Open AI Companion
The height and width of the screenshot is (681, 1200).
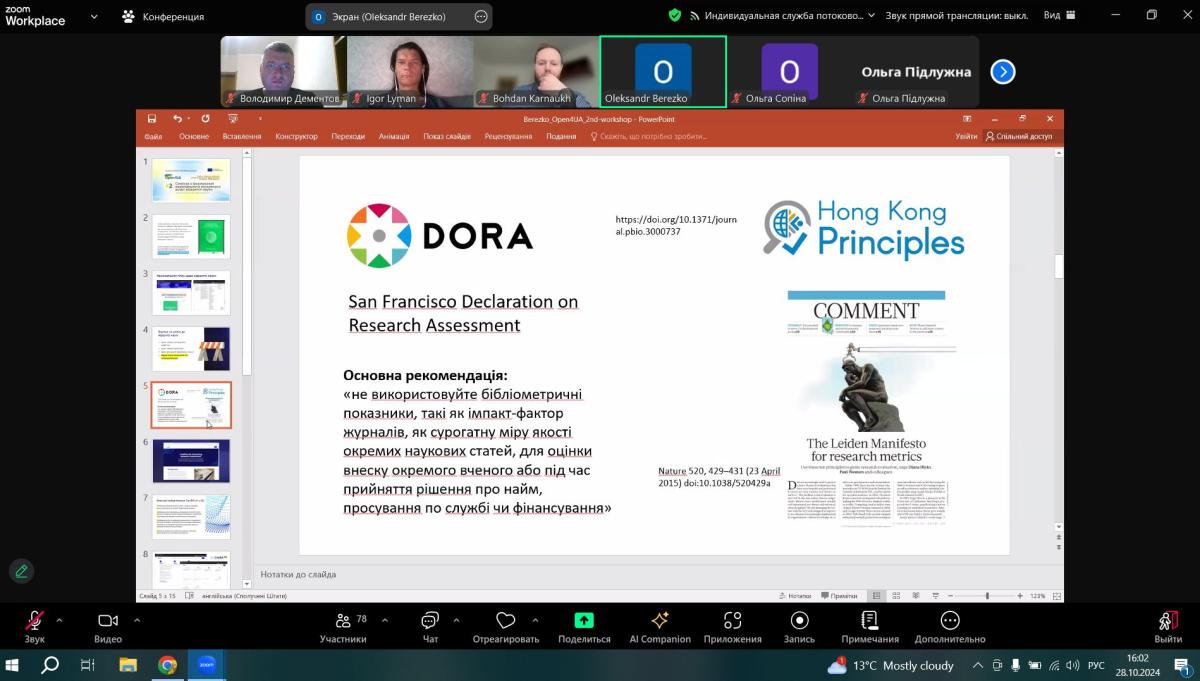(x=660, y=626)
